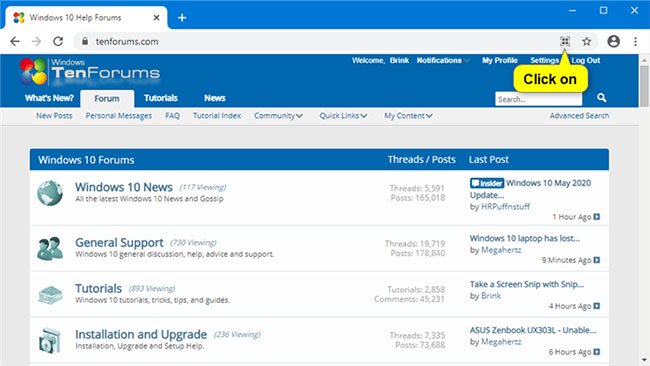This screenshot has width=650, height=366.
Task: Expand the My Content dropdown
Action: [408, 116]
